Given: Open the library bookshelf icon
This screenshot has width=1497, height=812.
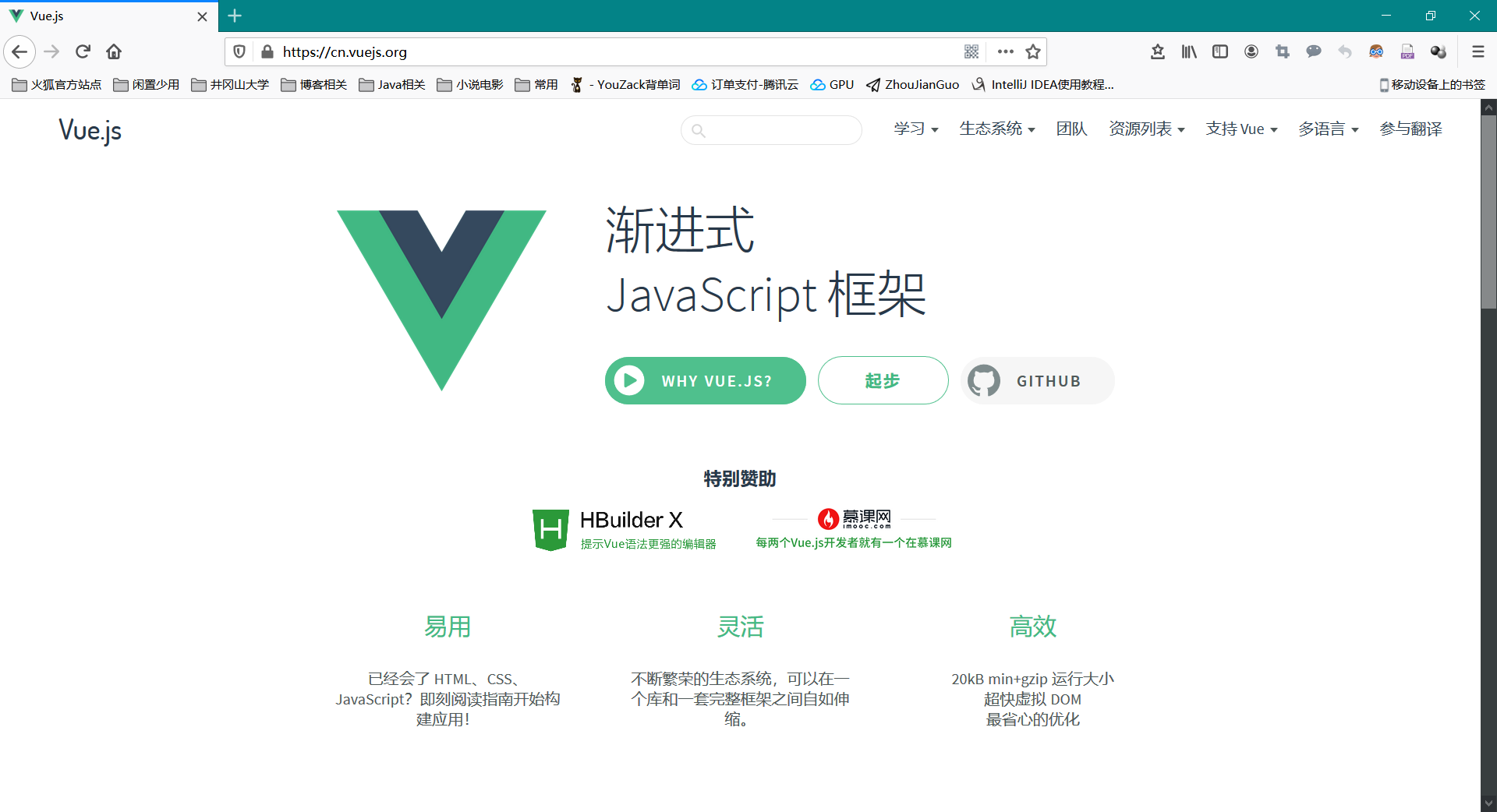Looking at the screenshot, I should (x=1188, y=51).
